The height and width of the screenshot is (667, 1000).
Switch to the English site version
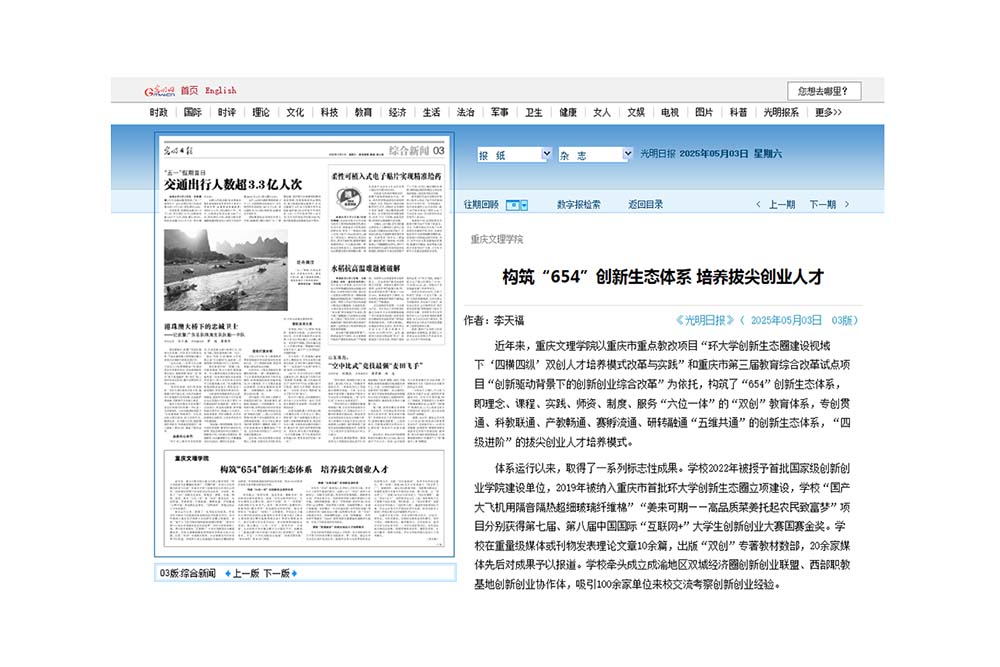(220, 90)
